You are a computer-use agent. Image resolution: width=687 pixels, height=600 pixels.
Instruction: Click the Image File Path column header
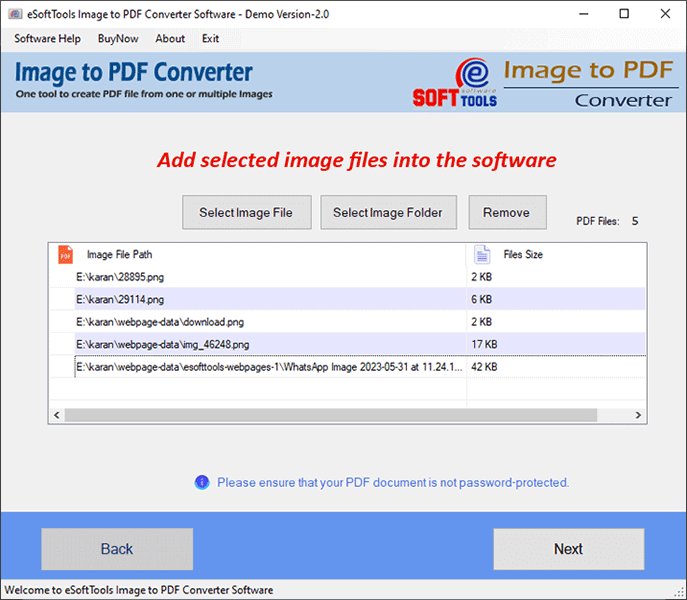coord(119,255)
